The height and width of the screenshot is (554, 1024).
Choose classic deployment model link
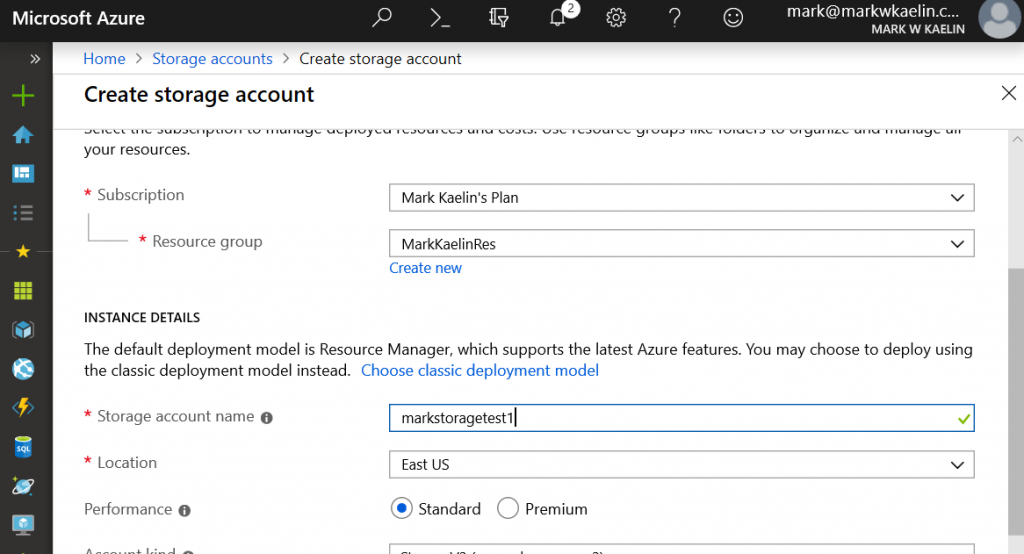tap(480, 370)
